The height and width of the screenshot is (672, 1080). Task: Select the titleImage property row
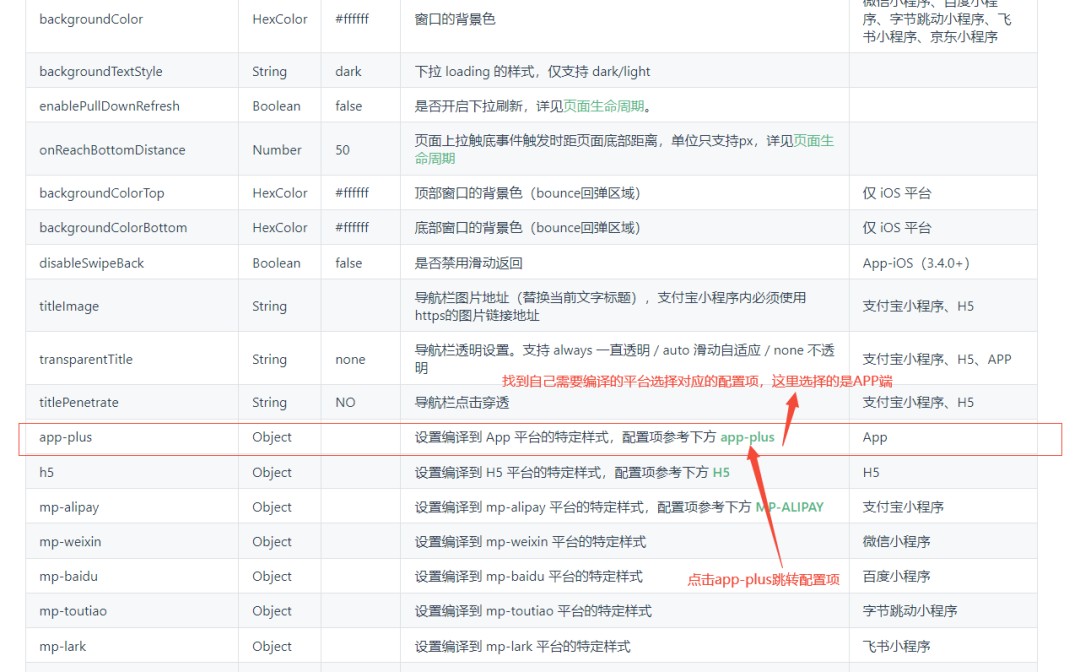click(x=71, y=306)
